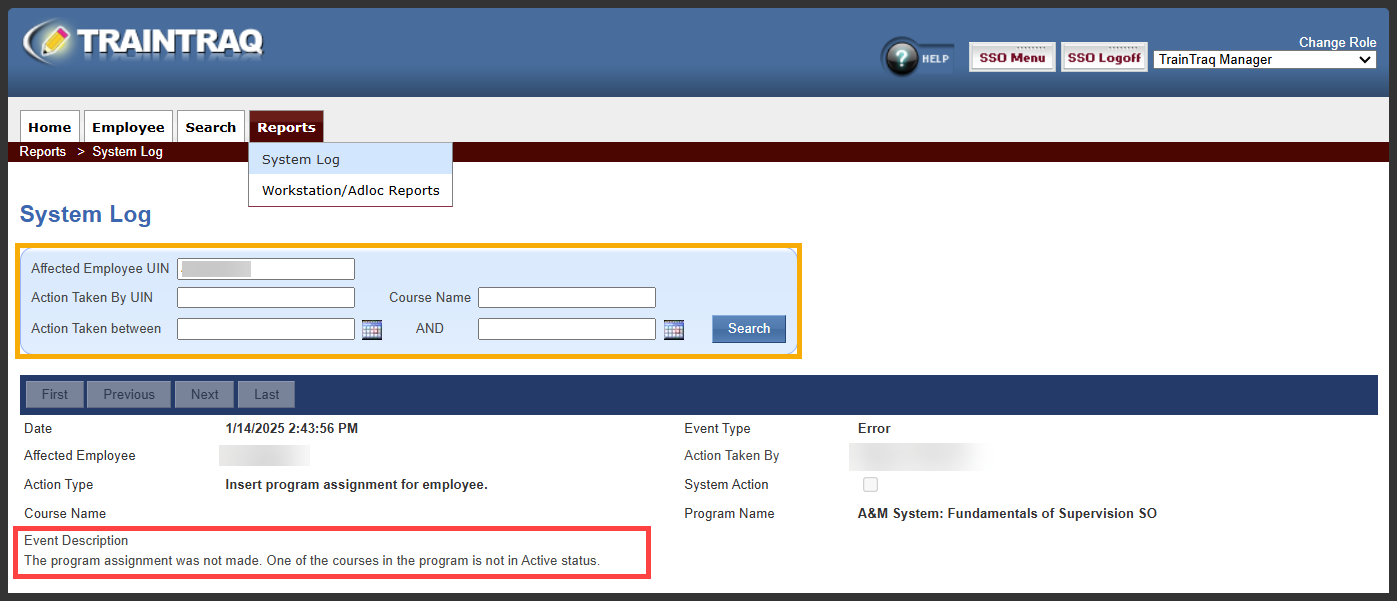Open the Search tab
Viewport: 1397px width, 601px height.
click(x=211, y=127)
